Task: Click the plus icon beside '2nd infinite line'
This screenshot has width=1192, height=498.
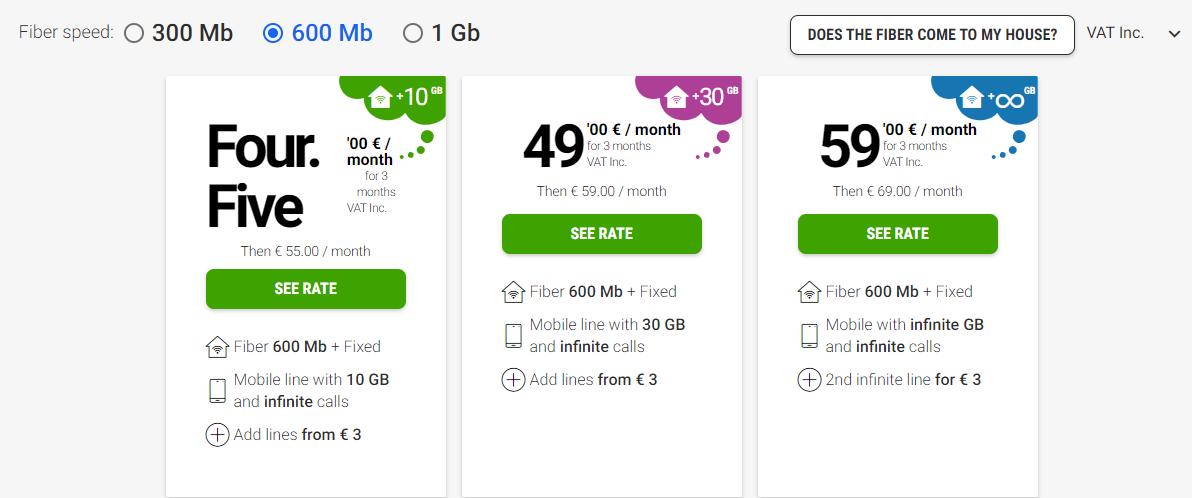Action: [809, 379]
